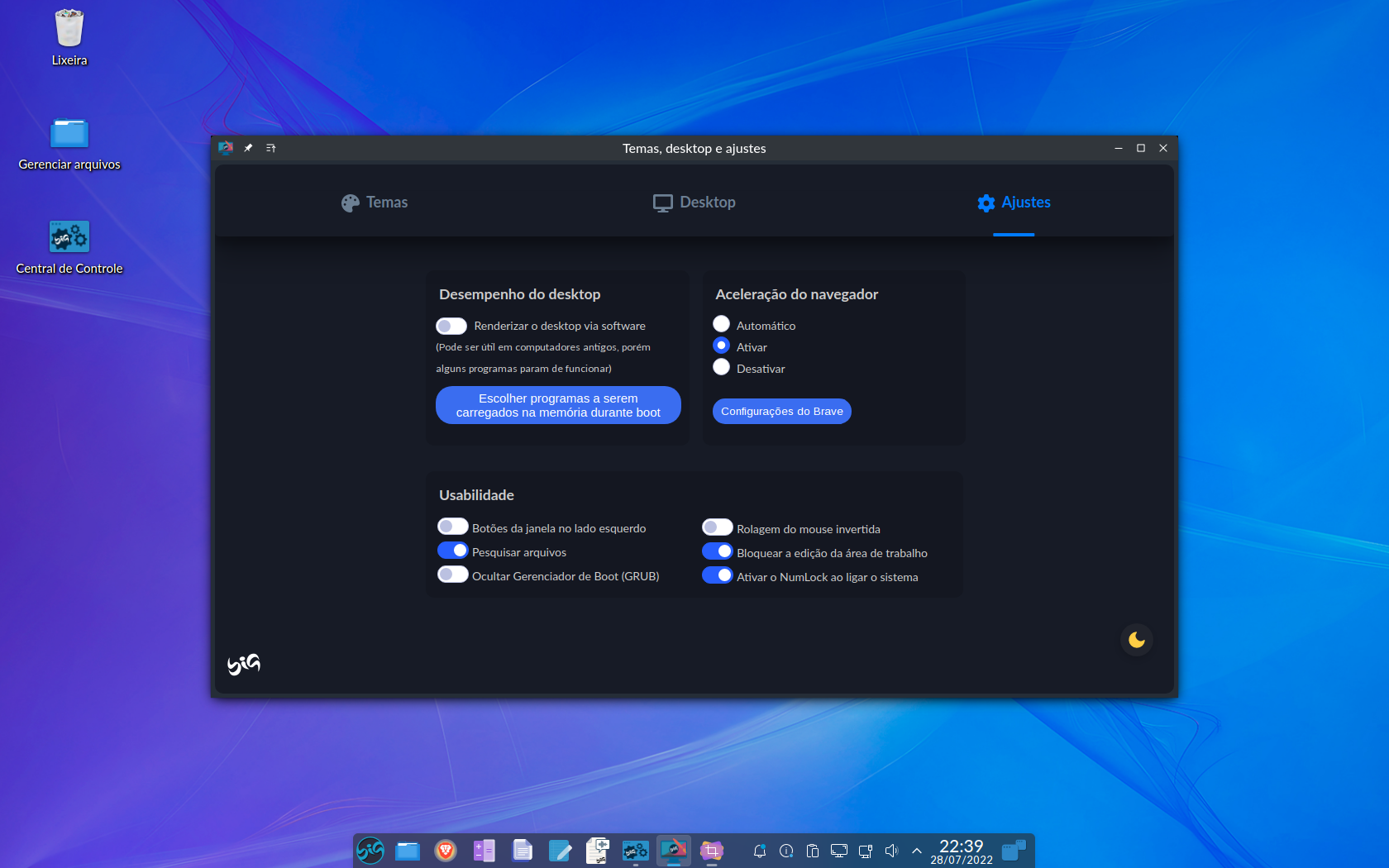1389x868 pixels.
Task: Open the Control Center gears icon in the taskbar
Action: 636,850
